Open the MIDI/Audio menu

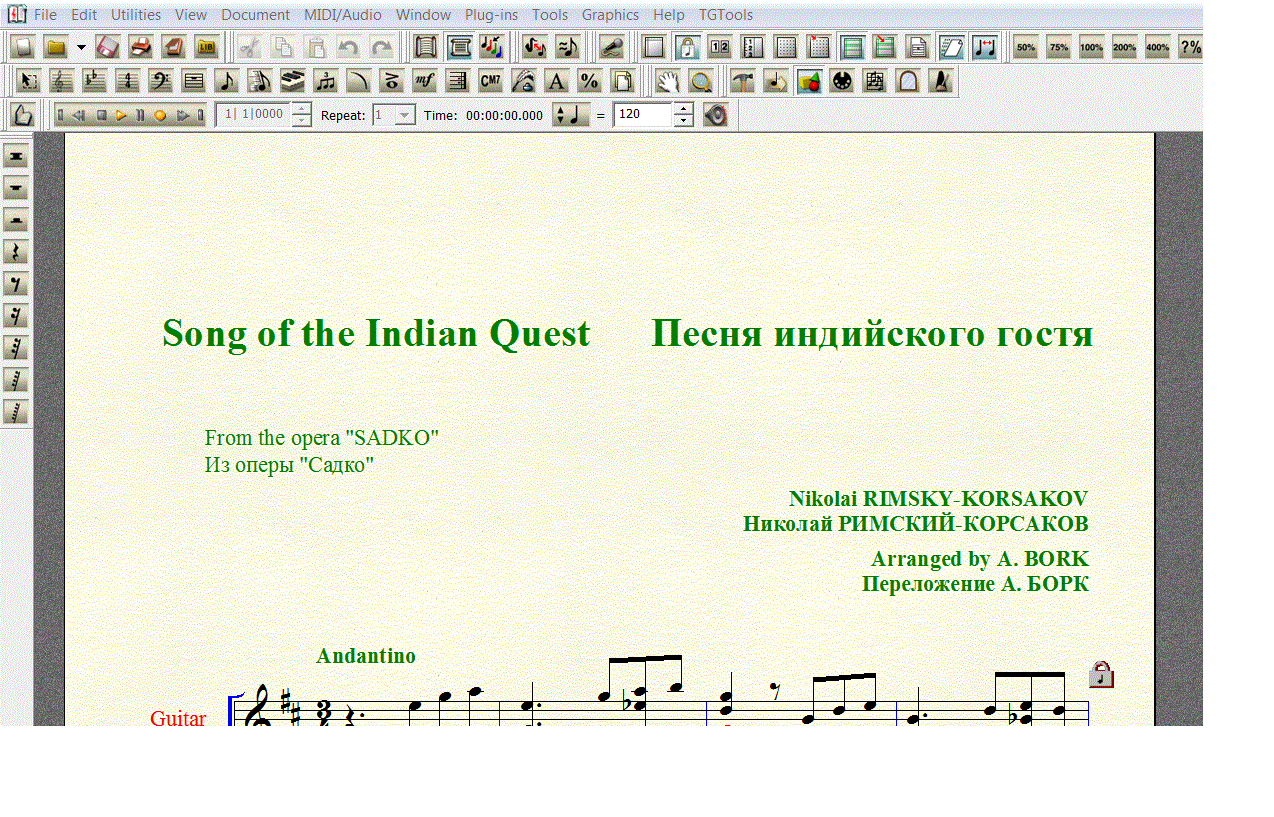343,15
